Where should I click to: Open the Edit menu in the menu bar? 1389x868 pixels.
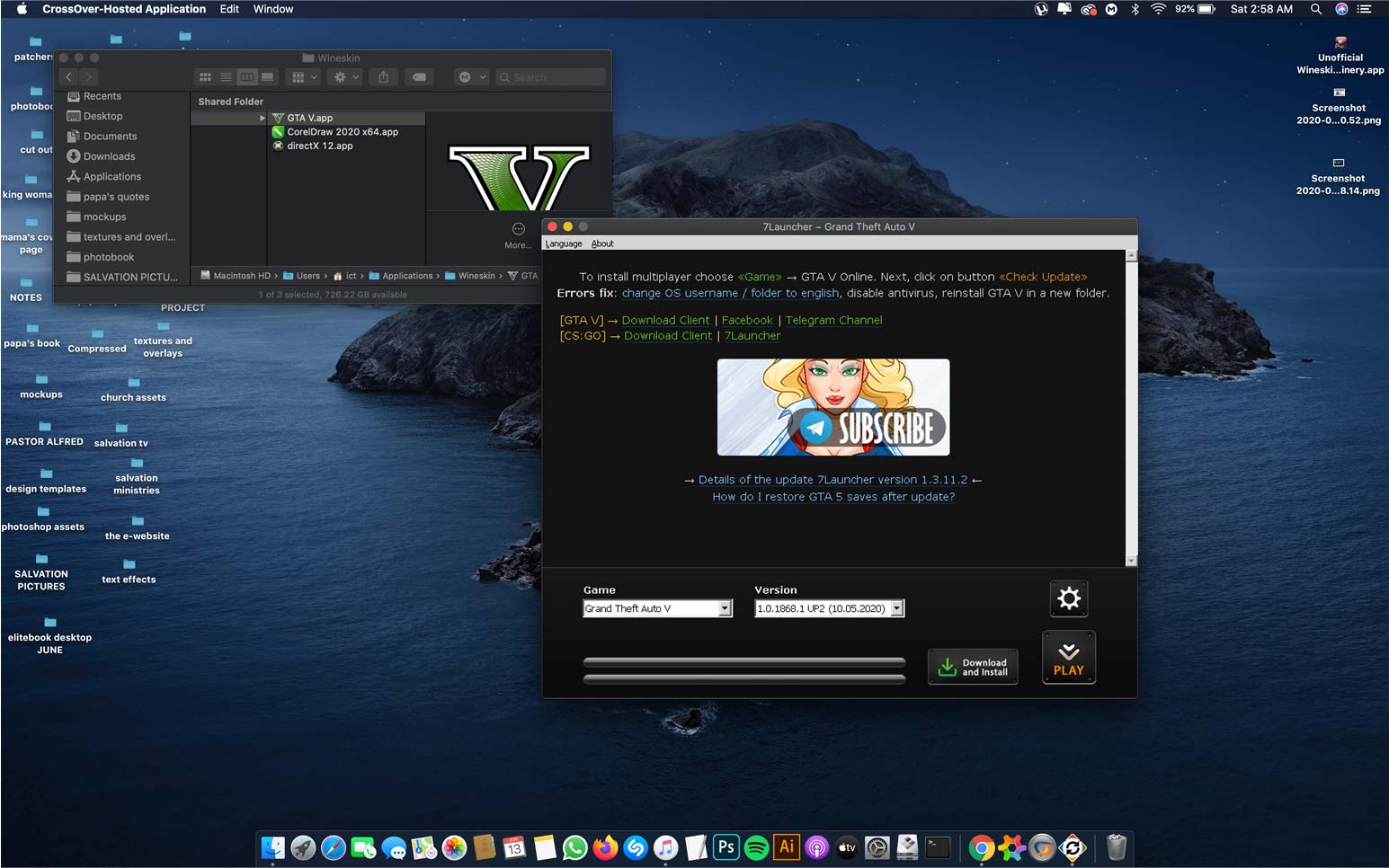click(x=229, y=9)
